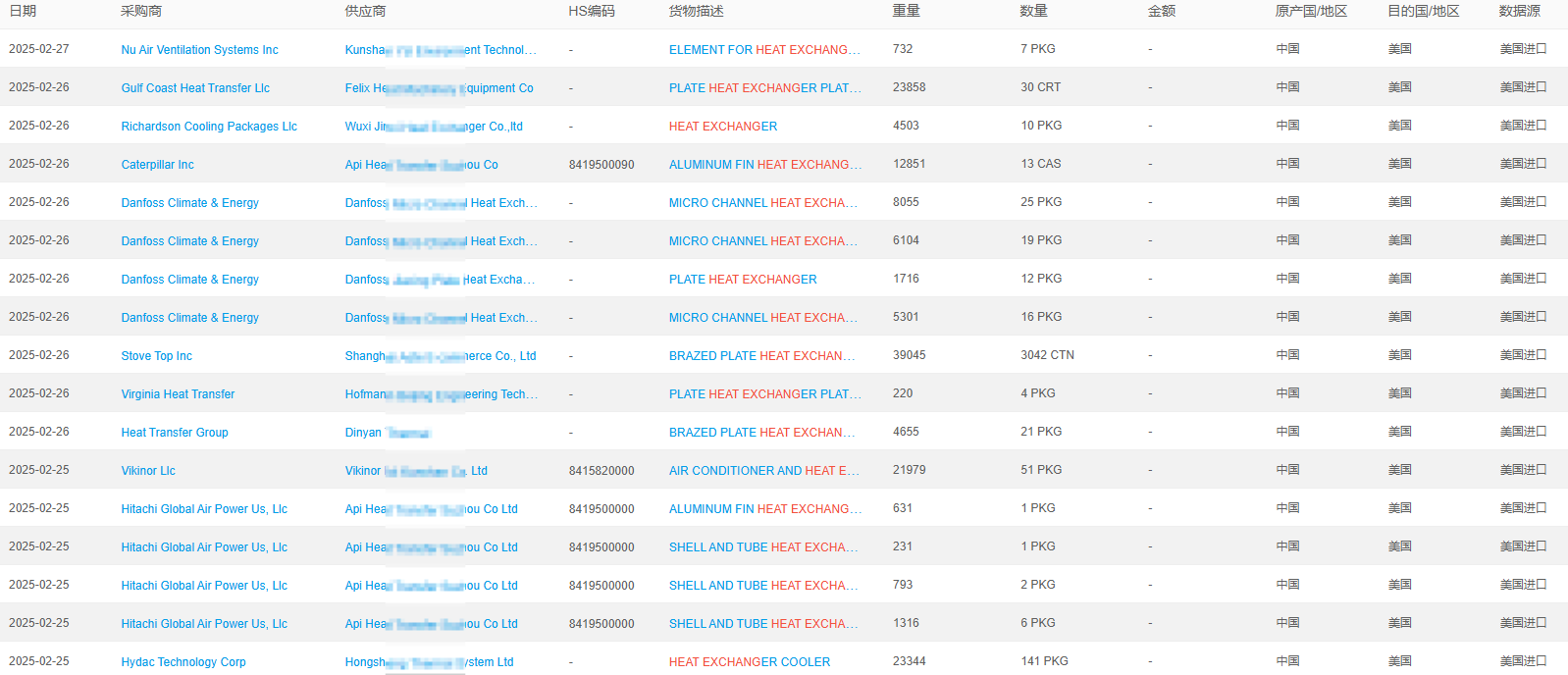
Task: Open the AIR CONDITIONER AND HEAT E… description link
Action: [763, 471]
